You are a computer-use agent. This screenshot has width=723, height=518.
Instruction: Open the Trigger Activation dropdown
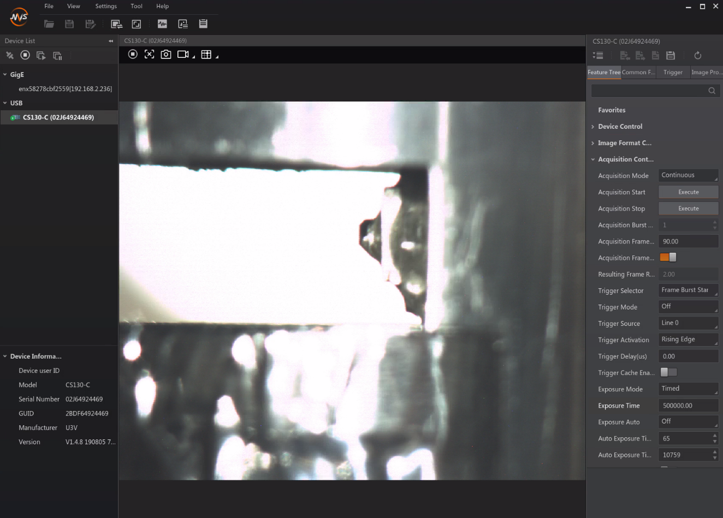coord(688,340)
